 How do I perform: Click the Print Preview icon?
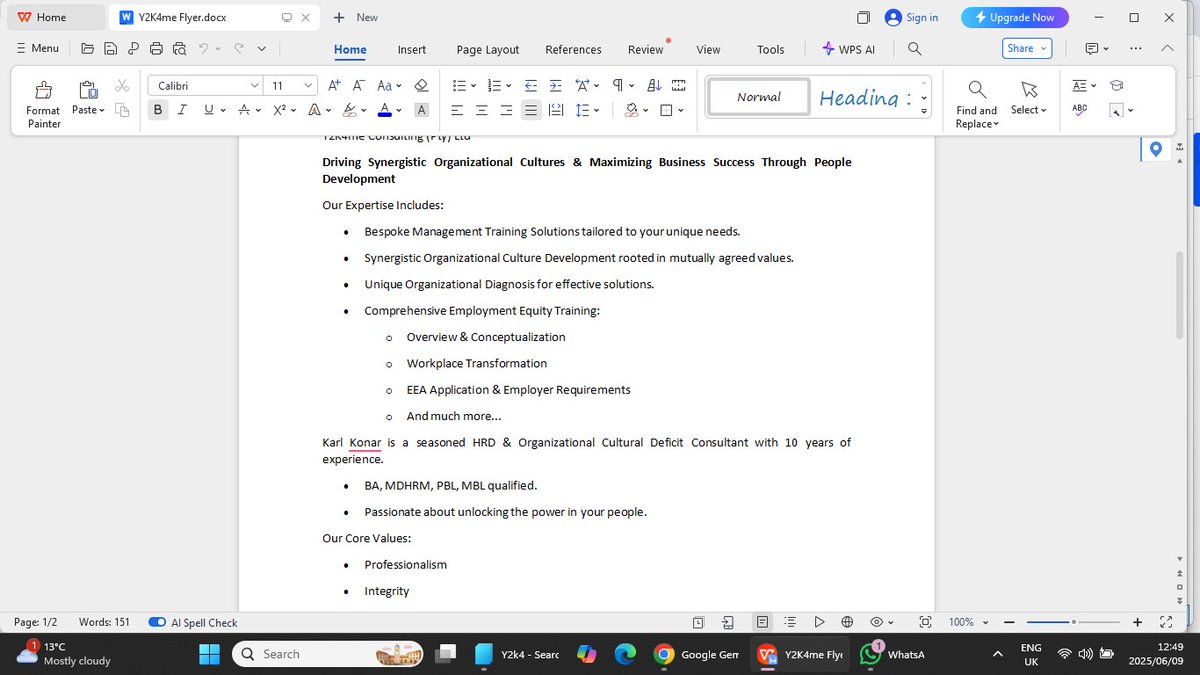point(179,48)
